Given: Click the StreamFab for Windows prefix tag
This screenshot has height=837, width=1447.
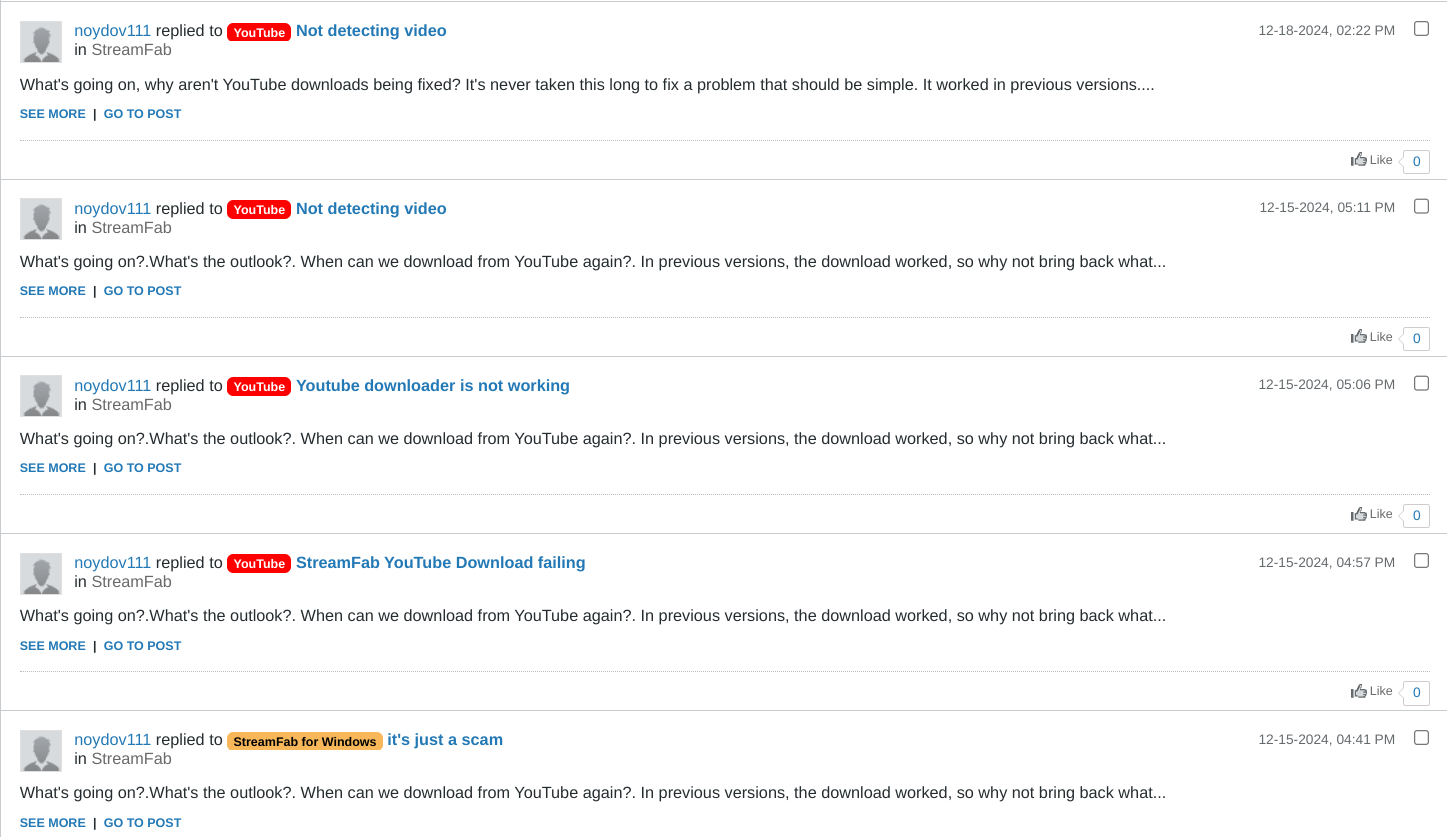Looking at the screenshot, I should [x=305, y=741].
